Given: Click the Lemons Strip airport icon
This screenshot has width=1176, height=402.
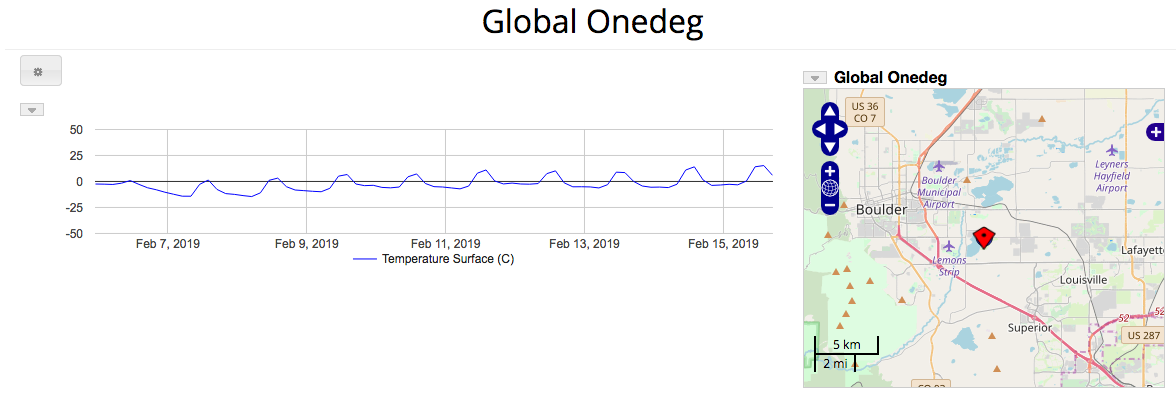Looking at the screenshot, I should pos(949,245).
